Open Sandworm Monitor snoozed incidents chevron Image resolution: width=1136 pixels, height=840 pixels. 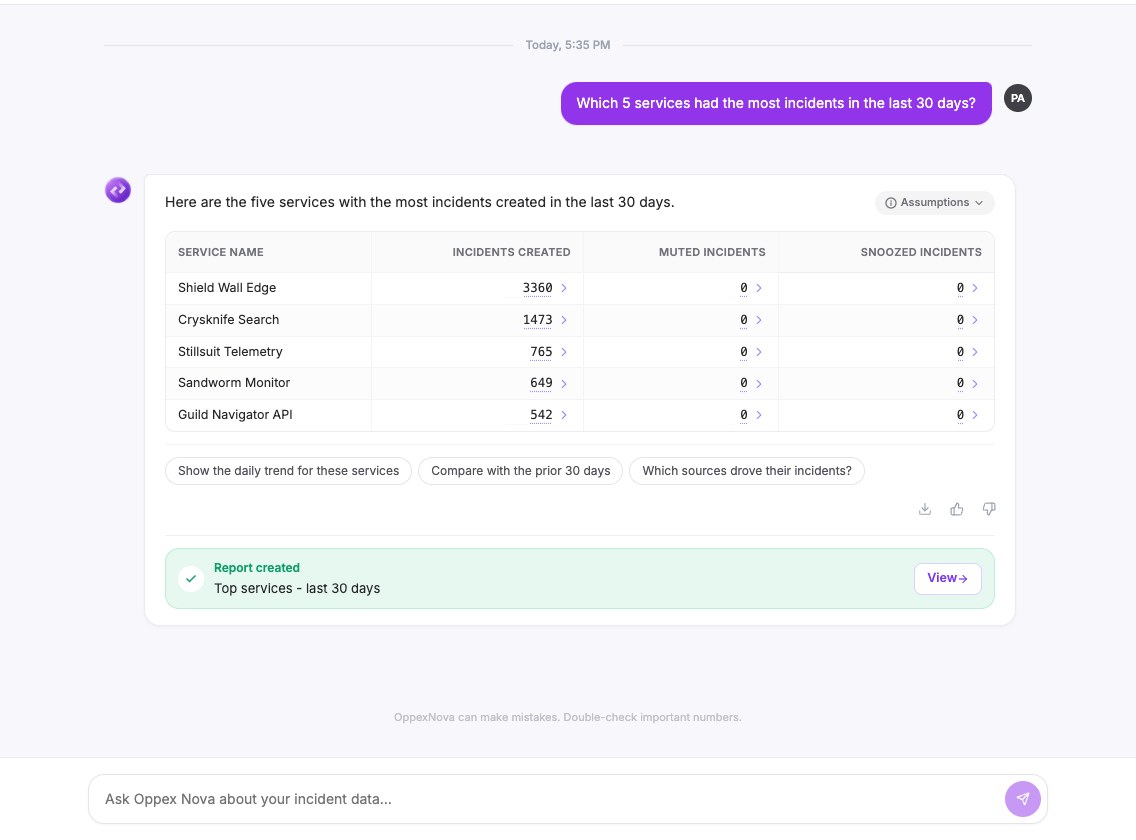pyautogui.click(x=974, y=383)
